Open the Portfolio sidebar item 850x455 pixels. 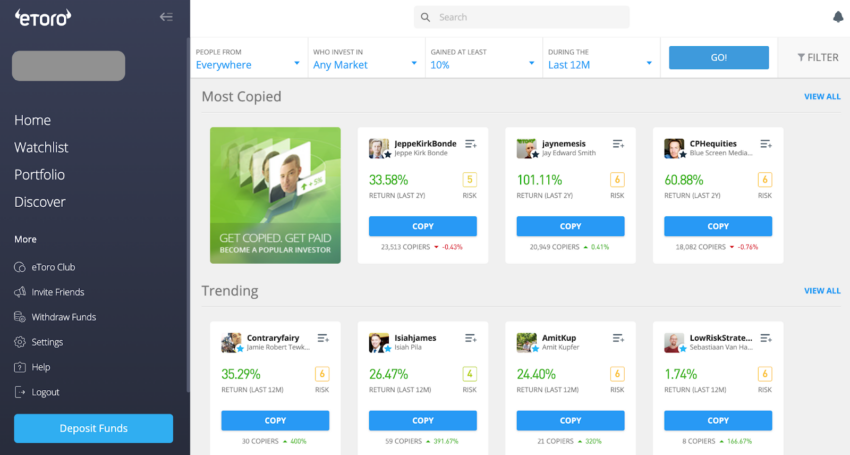tap(40, 175)
